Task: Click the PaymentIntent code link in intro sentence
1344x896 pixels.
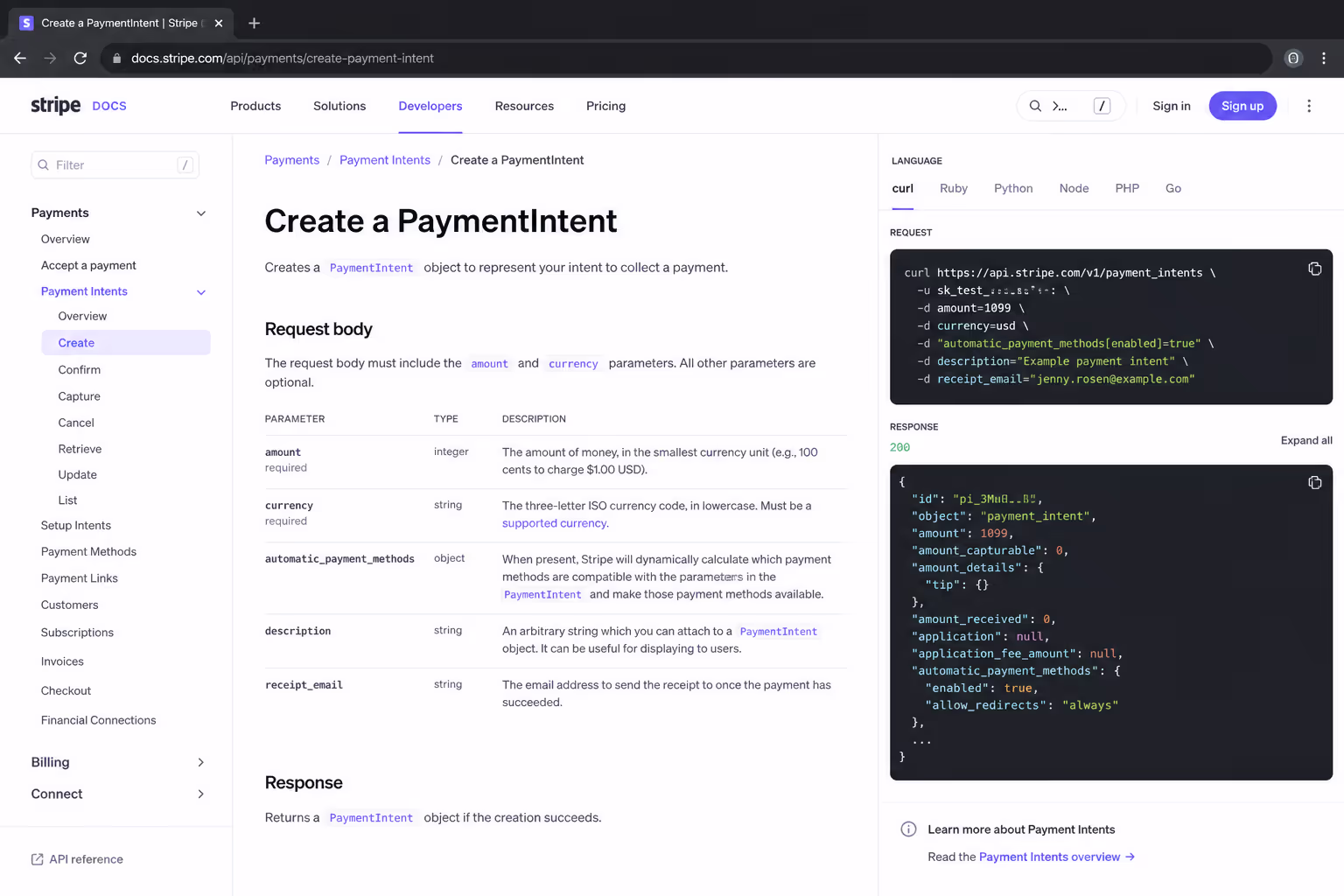Action: [x=371, y=268]
